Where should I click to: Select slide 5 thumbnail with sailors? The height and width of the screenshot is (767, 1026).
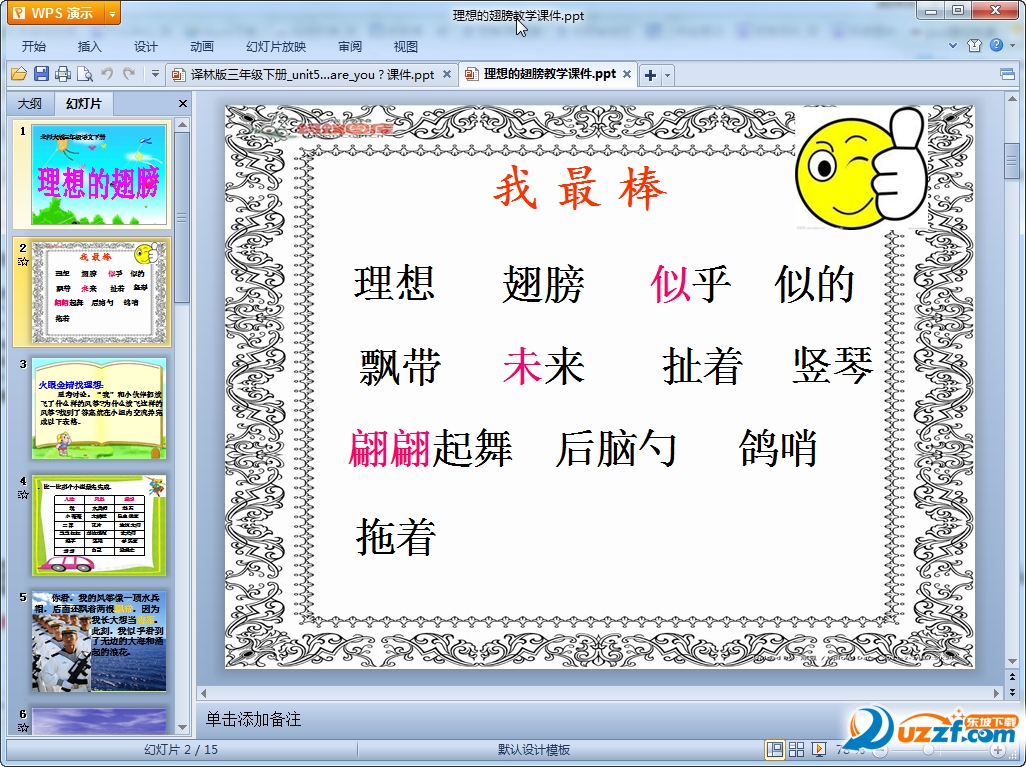point(99,642)
